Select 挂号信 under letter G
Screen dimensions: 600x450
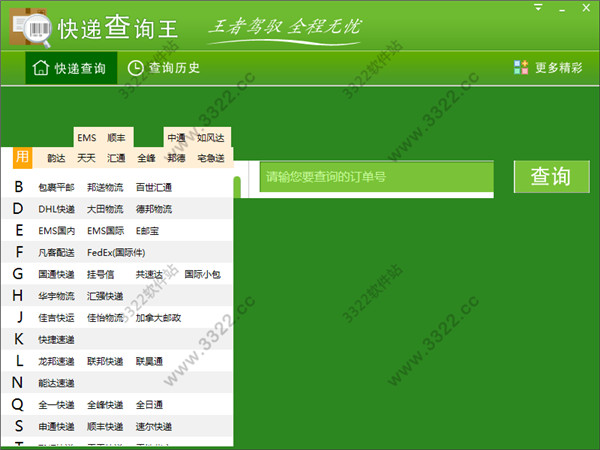pyautogui.click(x=100, y=274)
